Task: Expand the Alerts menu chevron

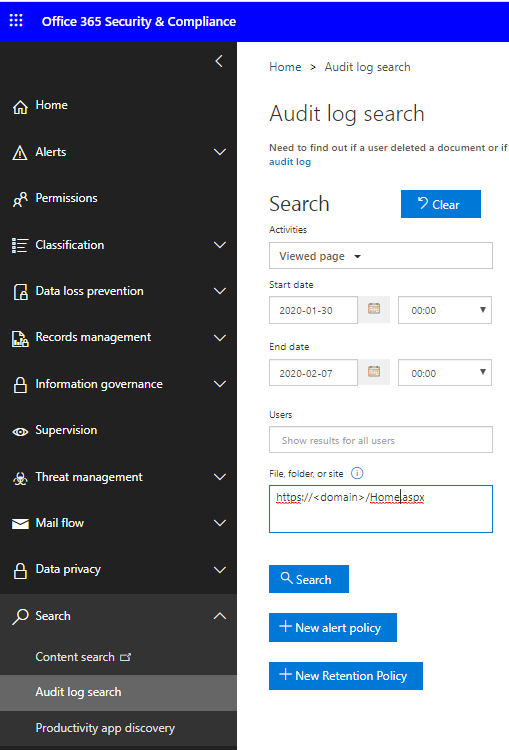Action: click(x=220, y=152)
